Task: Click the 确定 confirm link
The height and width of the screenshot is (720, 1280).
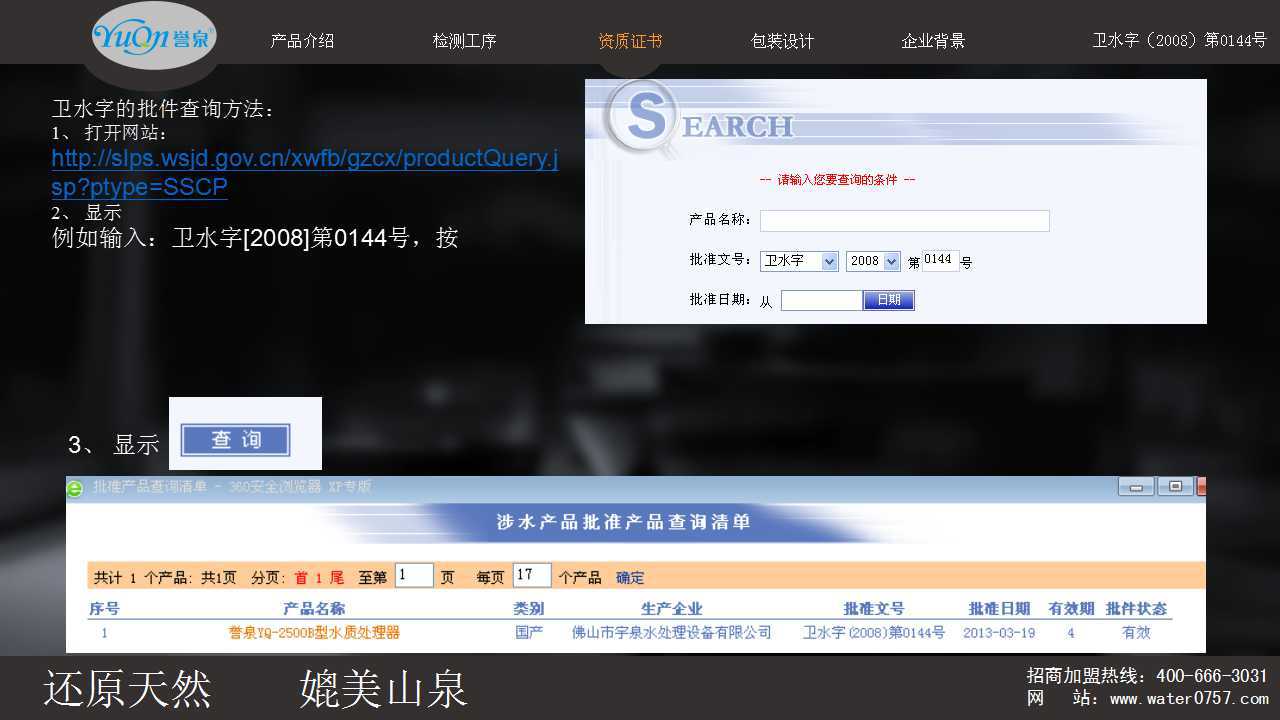Action: [x=630, y=578]
